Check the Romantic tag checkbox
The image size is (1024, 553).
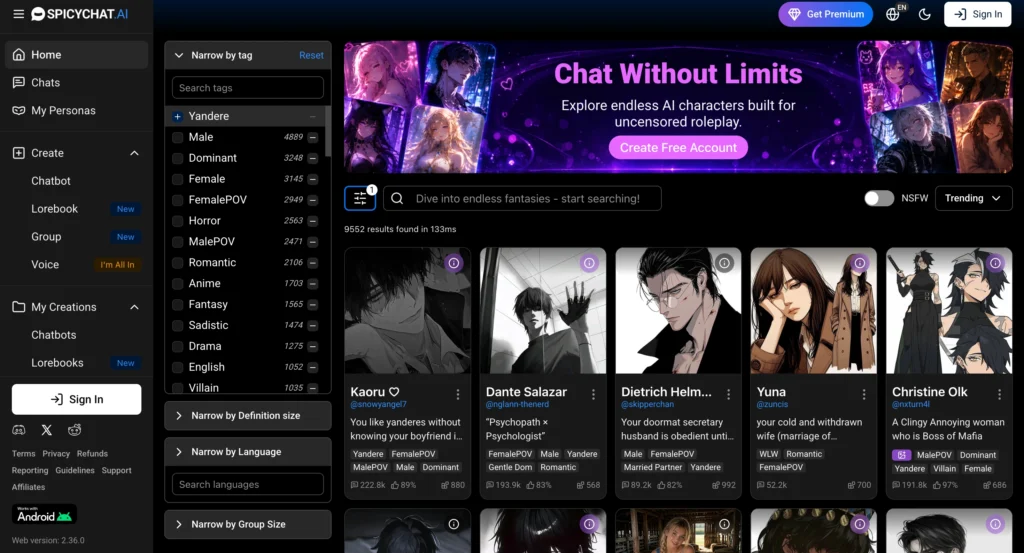(x=177, y=262)
